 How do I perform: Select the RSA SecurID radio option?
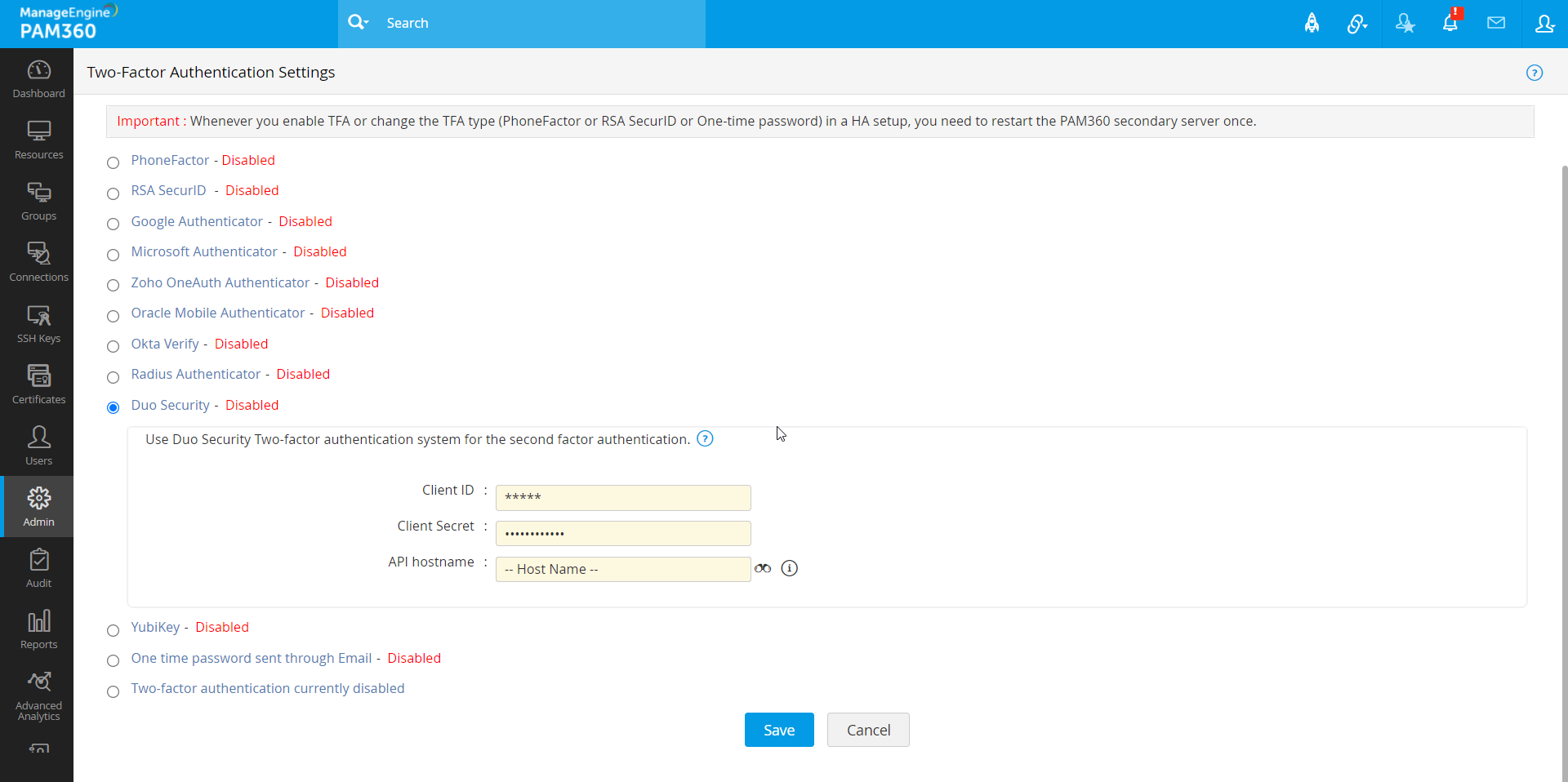coord(114,193)
